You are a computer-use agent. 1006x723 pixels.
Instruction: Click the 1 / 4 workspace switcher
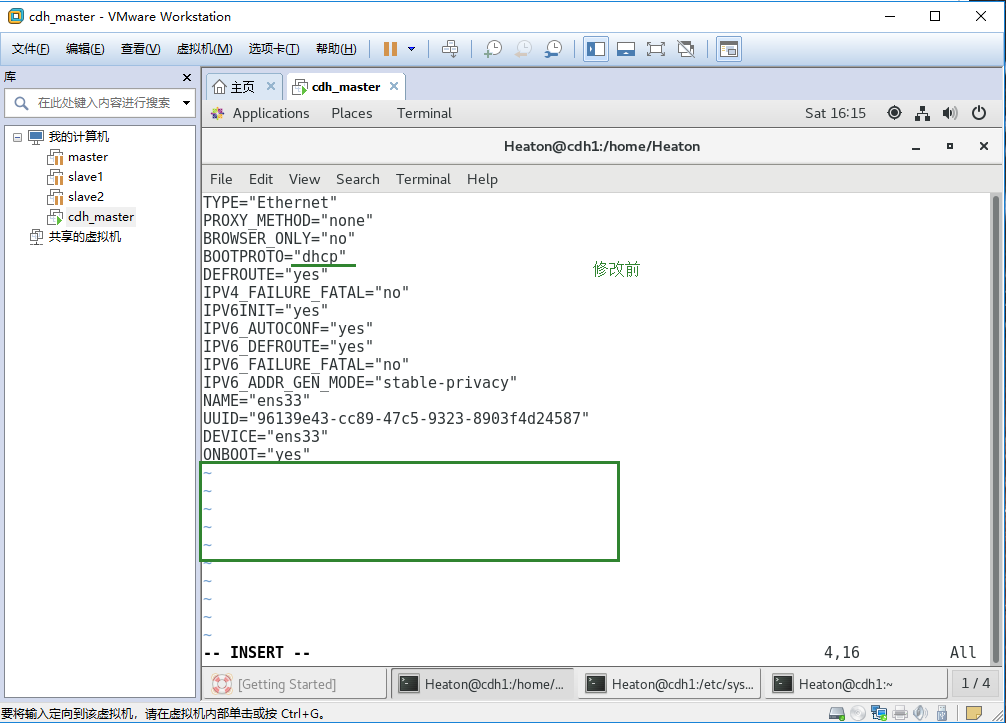(x=975, y=684)
